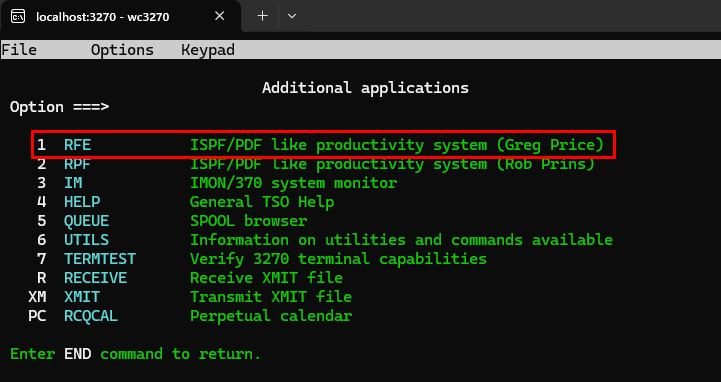Click option code R beside RECEIVE
Viewport: 721px width, 382px height.
[x=41, y=278]
